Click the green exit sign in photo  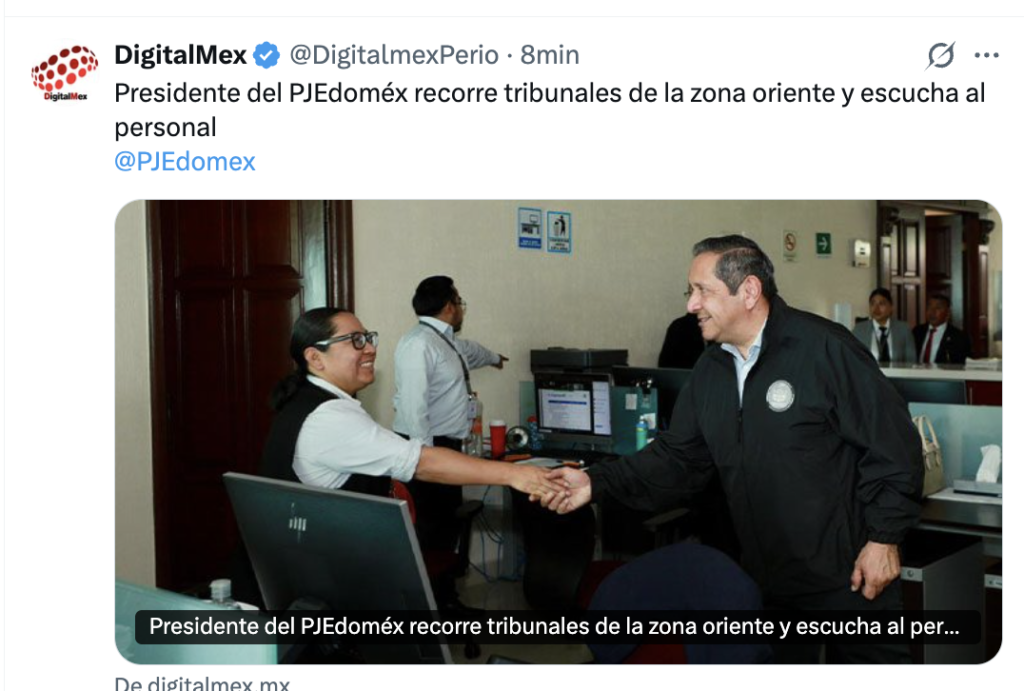(823, 244)
